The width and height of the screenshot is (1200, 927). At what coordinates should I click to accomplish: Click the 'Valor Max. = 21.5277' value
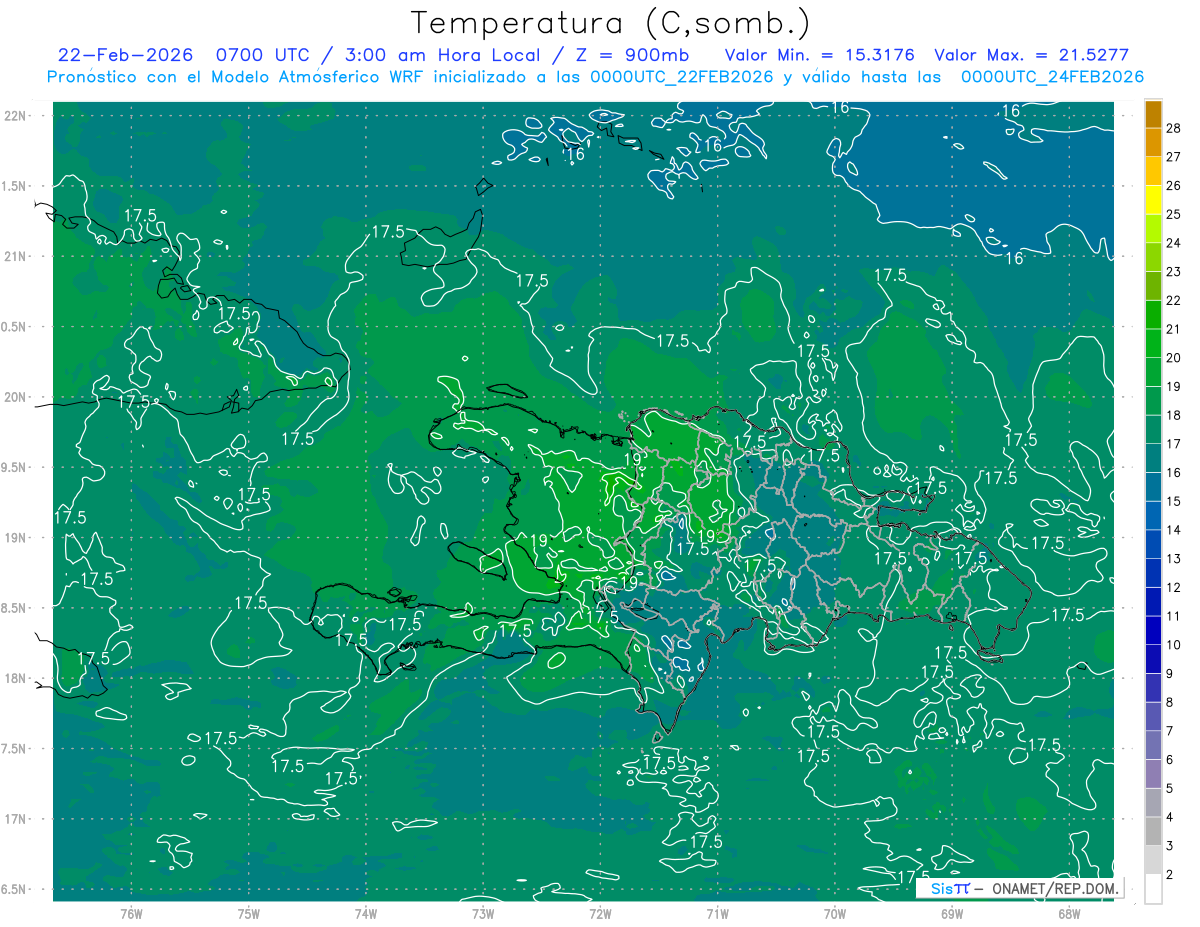(1031, 55)
